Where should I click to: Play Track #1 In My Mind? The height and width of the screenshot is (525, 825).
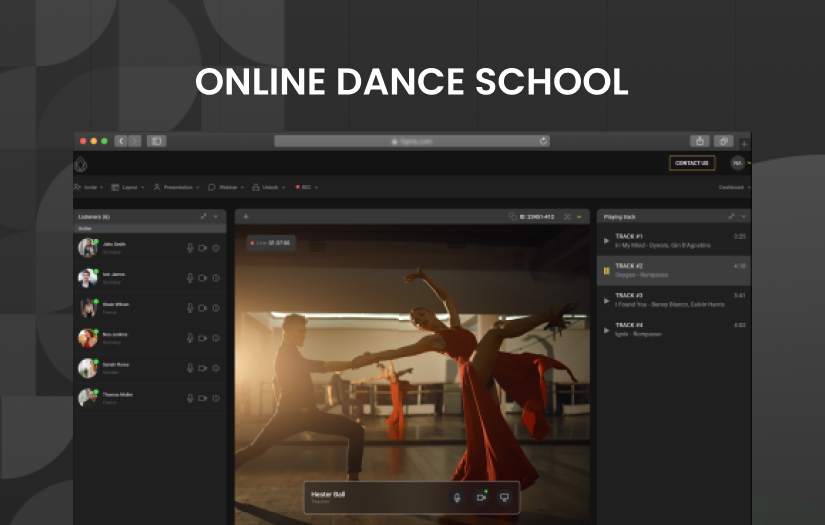(606, 241)
